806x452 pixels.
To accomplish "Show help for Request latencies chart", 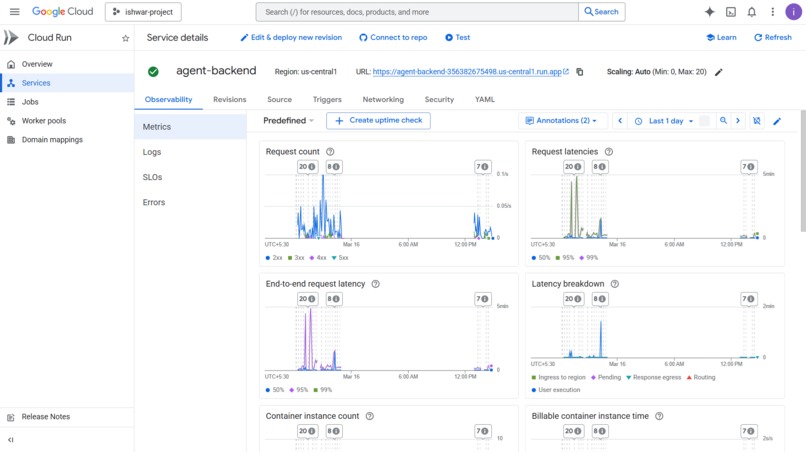I will (609, 152).
